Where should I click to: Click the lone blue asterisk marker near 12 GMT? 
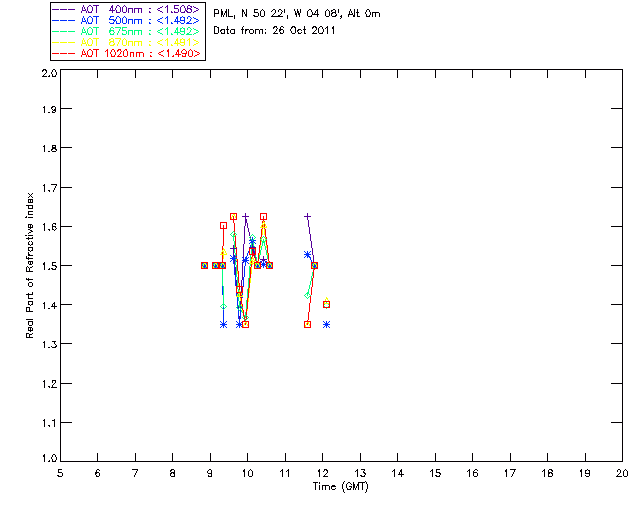coord(327,325)
